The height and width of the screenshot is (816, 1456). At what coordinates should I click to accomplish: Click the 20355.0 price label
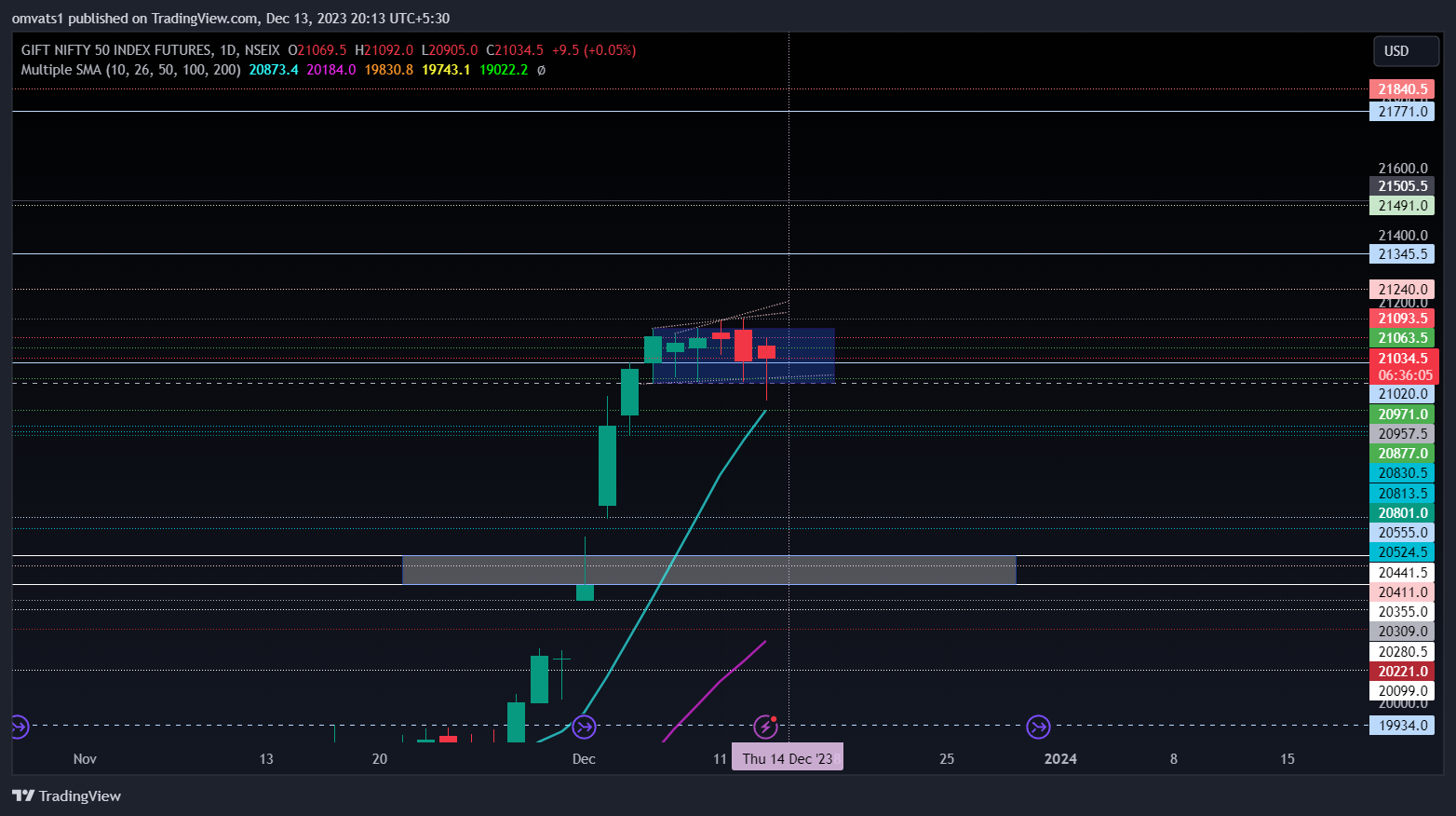[1402, 612]
